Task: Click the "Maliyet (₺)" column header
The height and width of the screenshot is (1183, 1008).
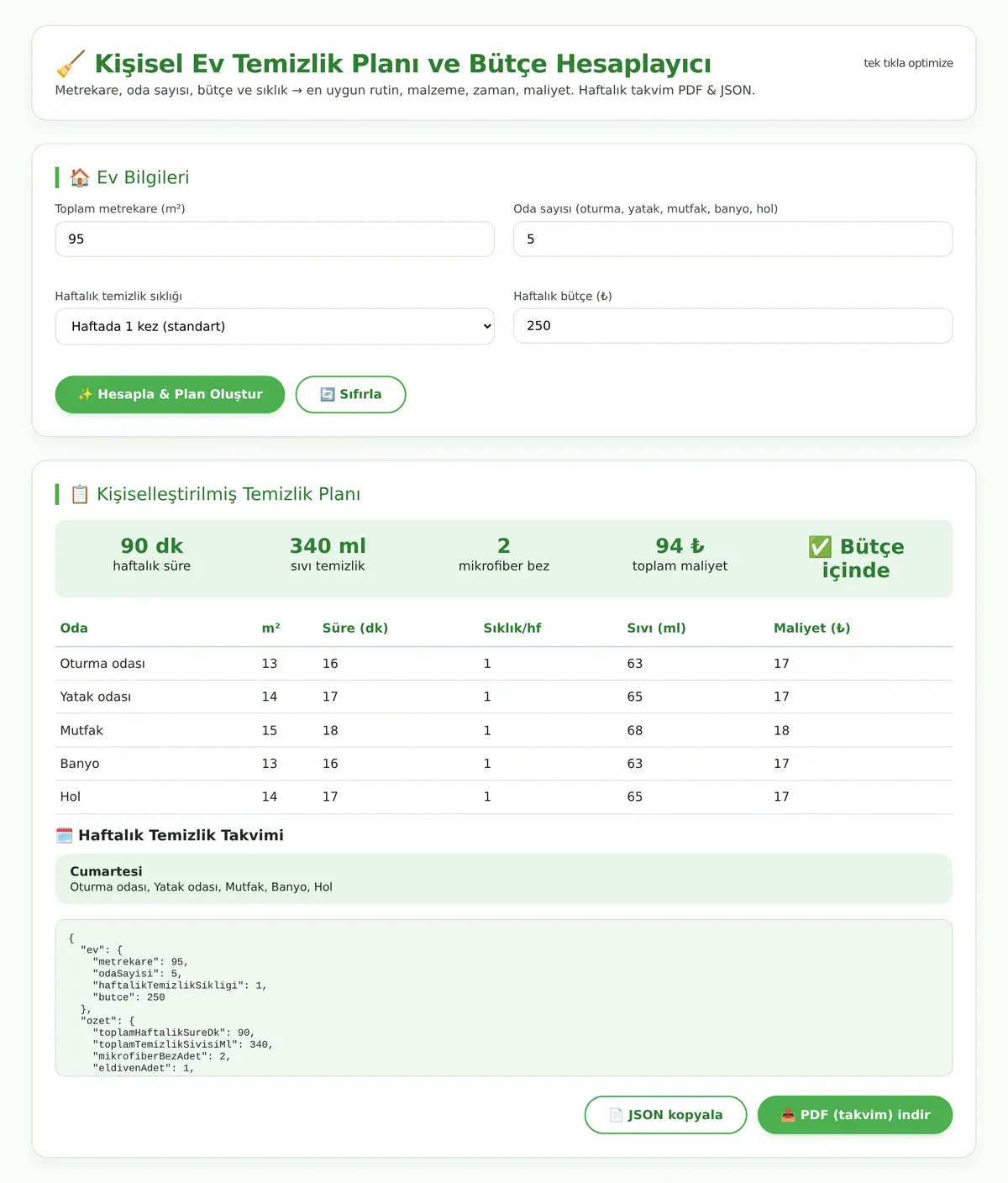Action: click(812, 628)
